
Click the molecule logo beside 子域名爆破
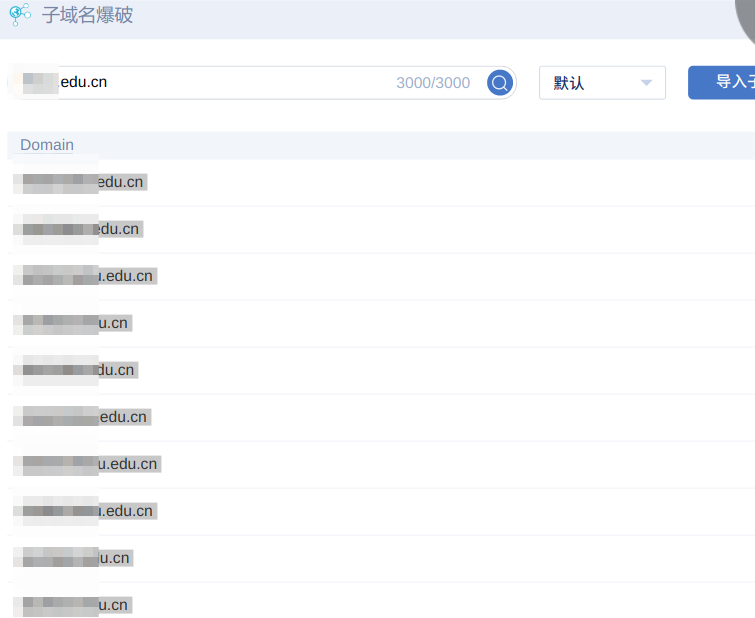click(x=20, y=15)
